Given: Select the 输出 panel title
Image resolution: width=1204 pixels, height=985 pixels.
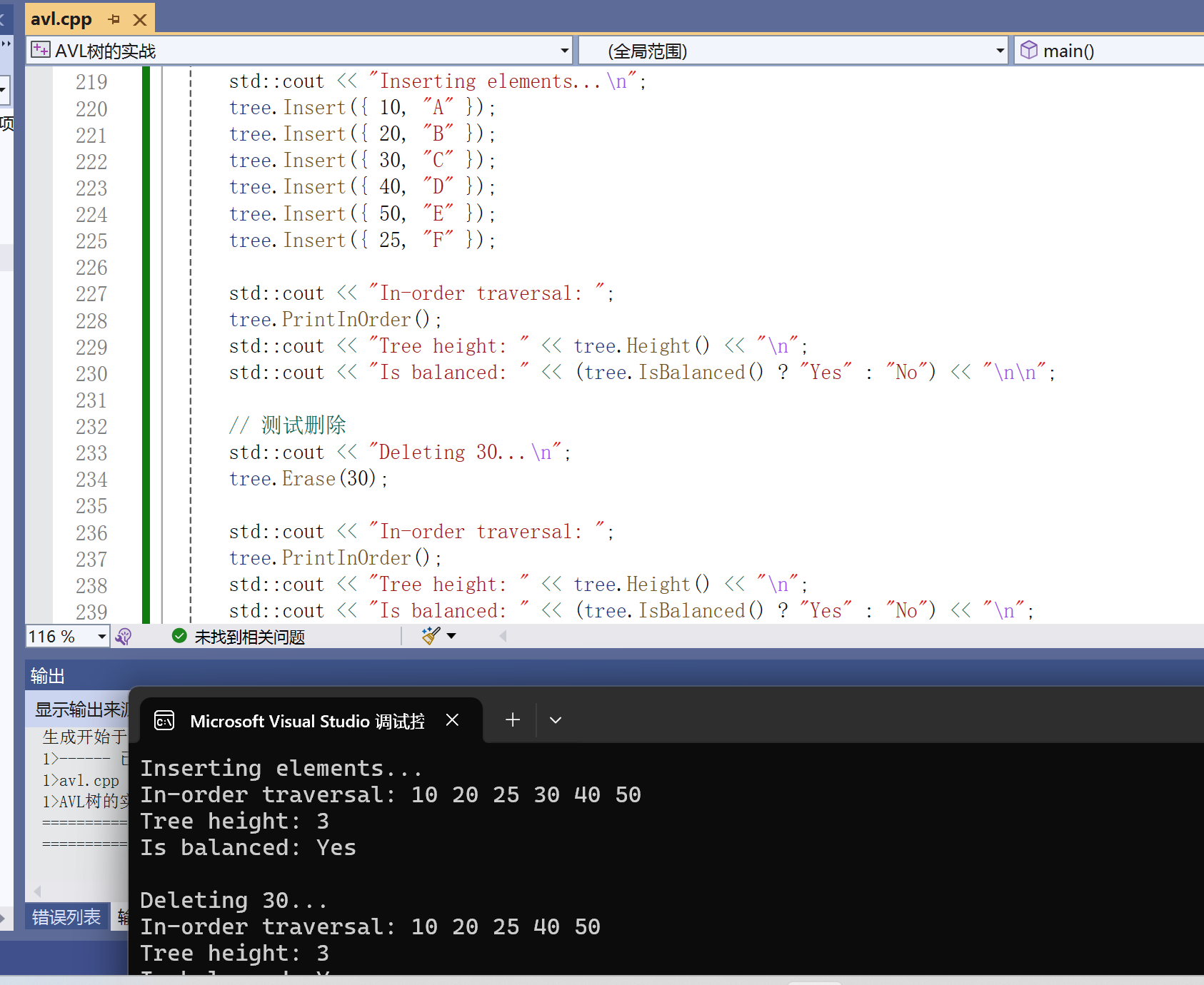Looking at the screenshot, I should coord(47,675).
